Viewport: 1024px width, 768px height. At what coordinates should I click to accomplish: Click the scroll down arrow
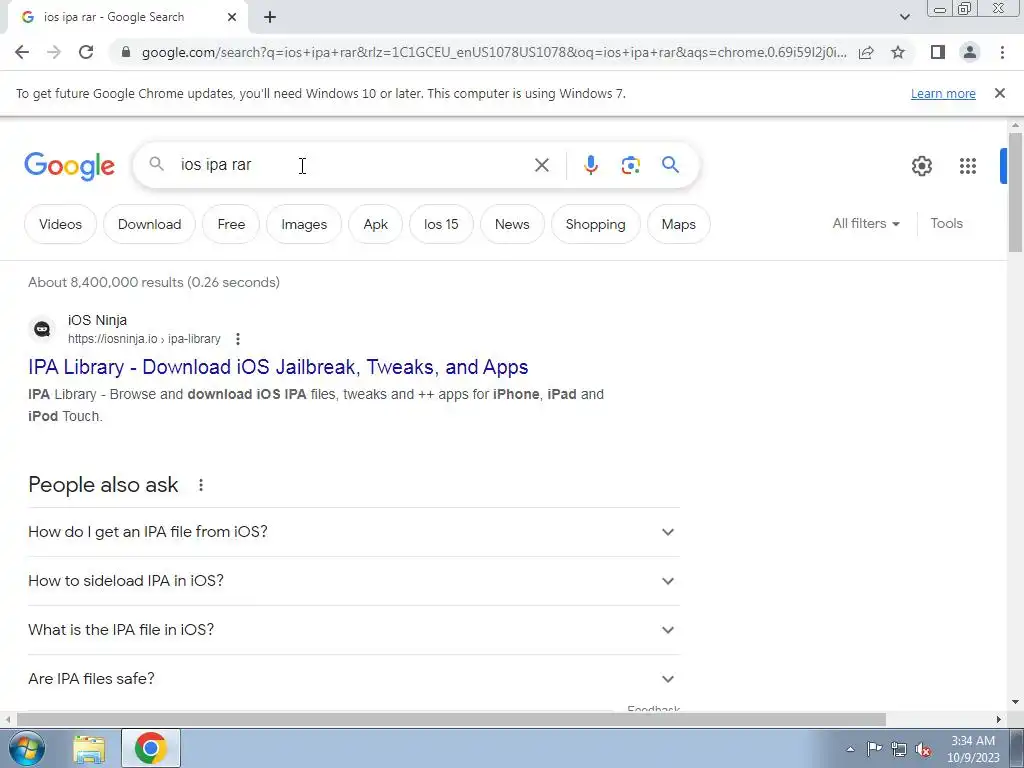pos(1014,703)
